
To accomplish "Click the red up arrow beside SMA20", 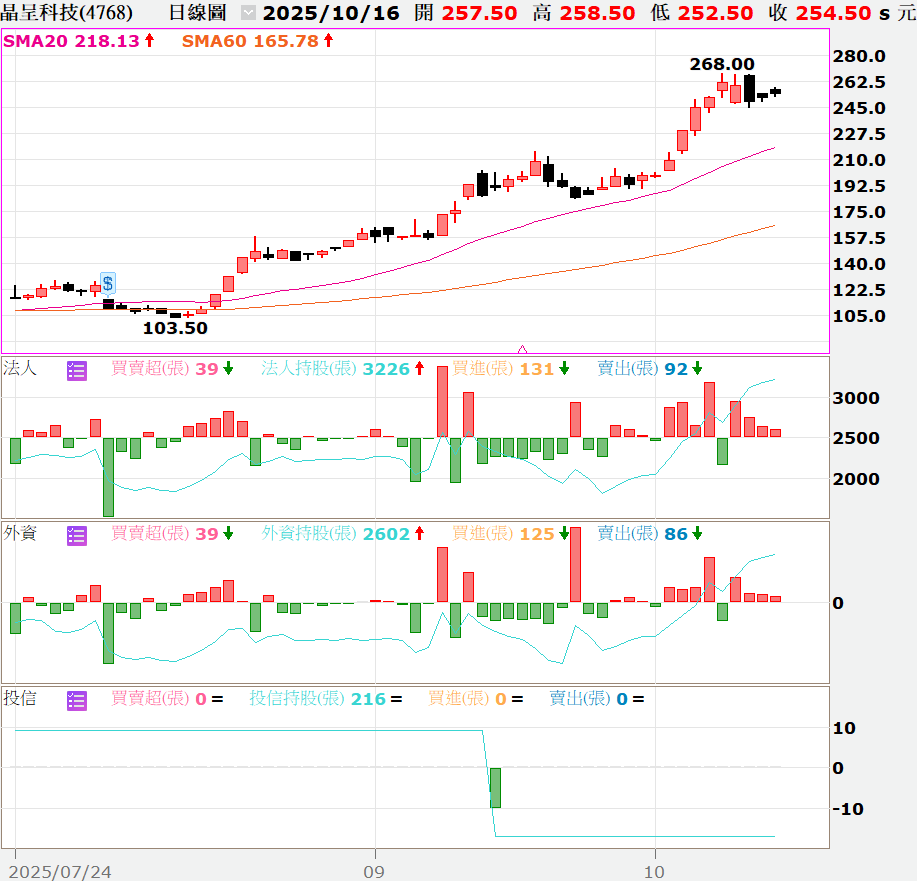I will 150,40.
